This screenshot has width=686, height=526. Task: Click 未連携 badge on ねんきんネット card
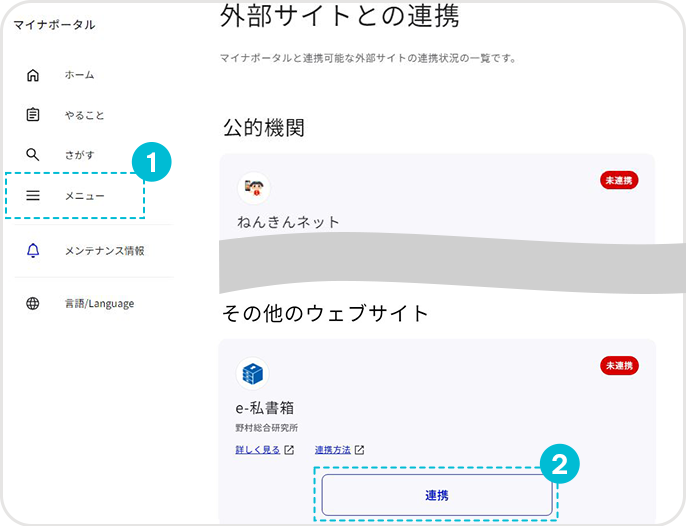(619, 180)
